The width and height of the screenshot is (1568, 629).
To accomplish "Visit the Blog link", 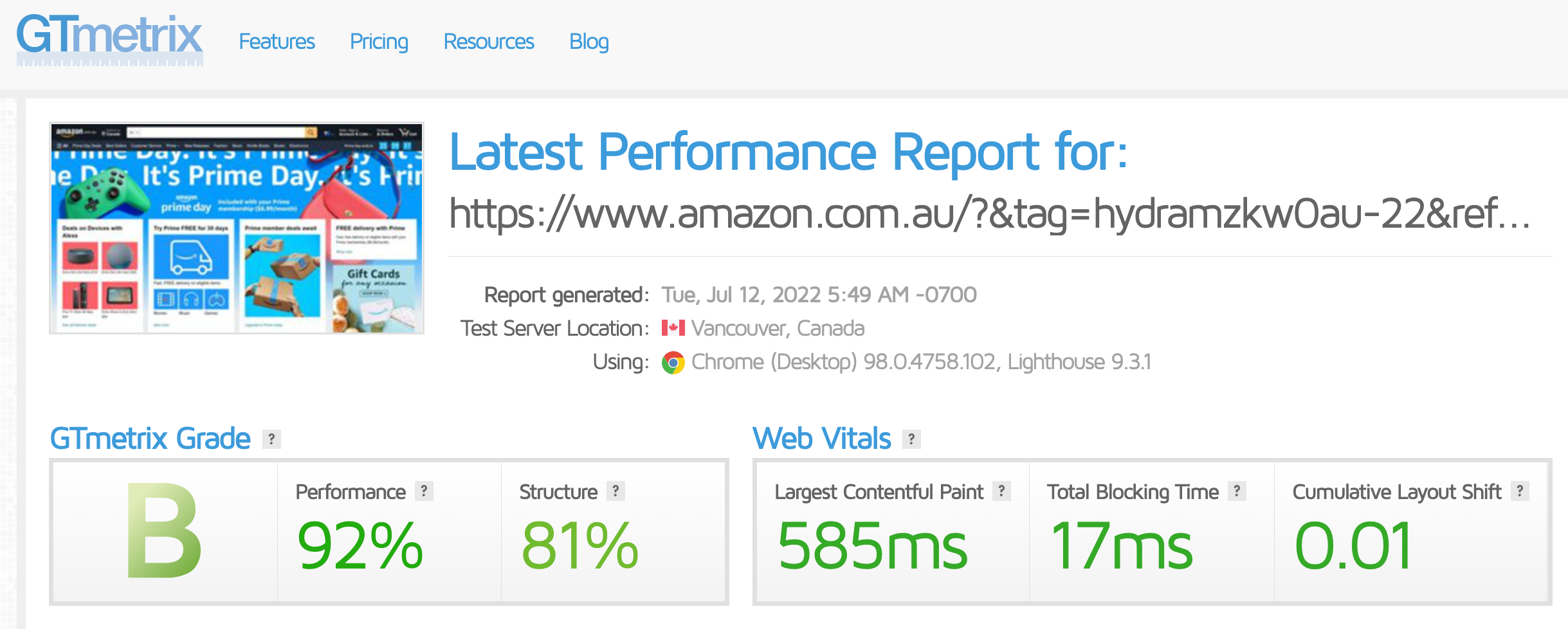I will (x=588, y=42).
